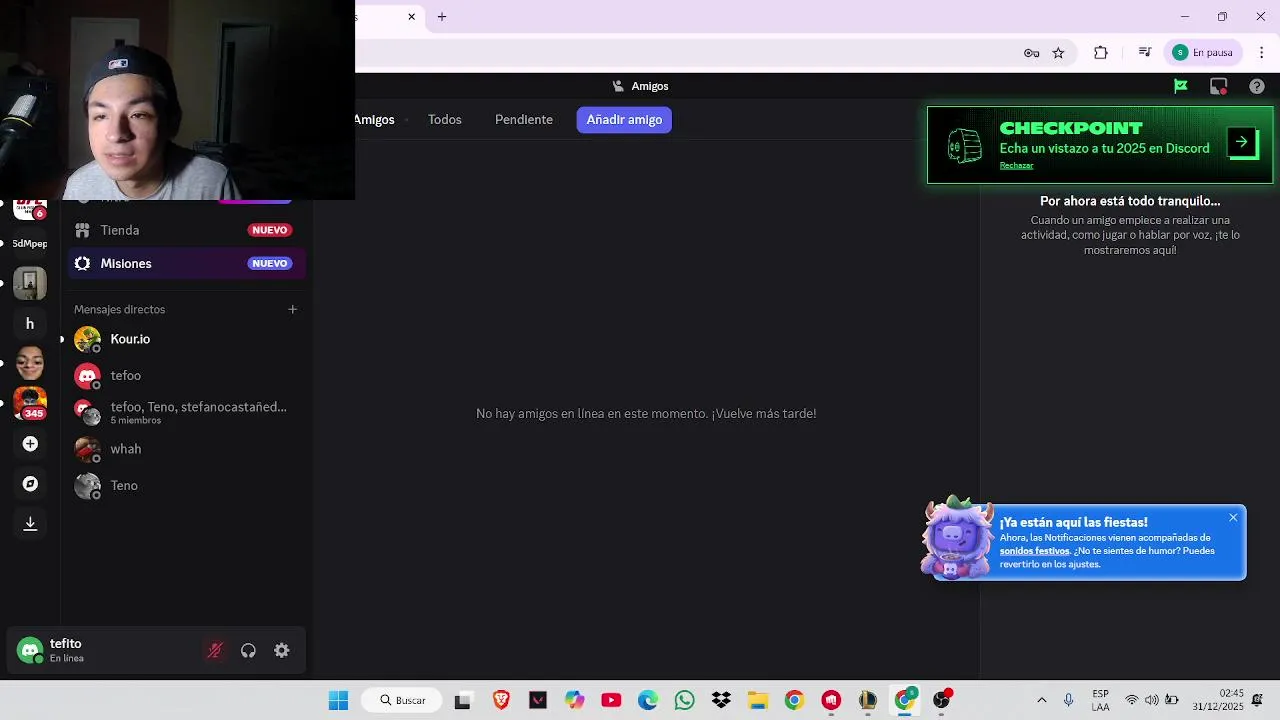Open the inbox icon in Discord header
The image size is (1280, 720).
[1218, 86]
